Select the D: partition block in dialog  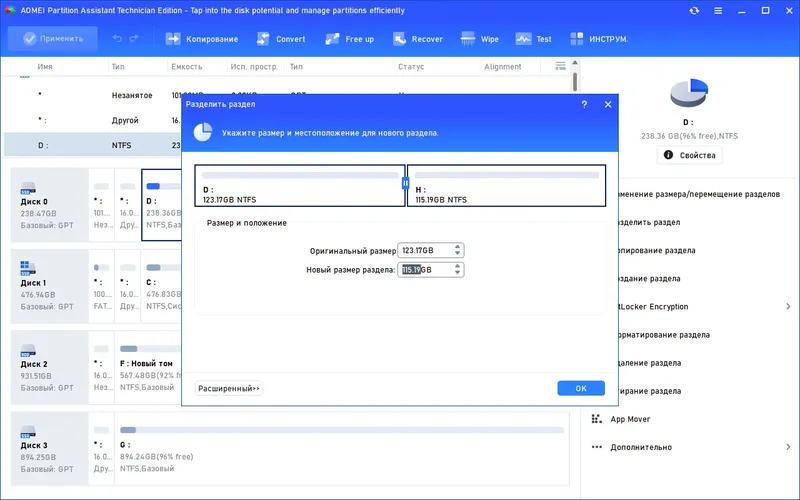300,186
